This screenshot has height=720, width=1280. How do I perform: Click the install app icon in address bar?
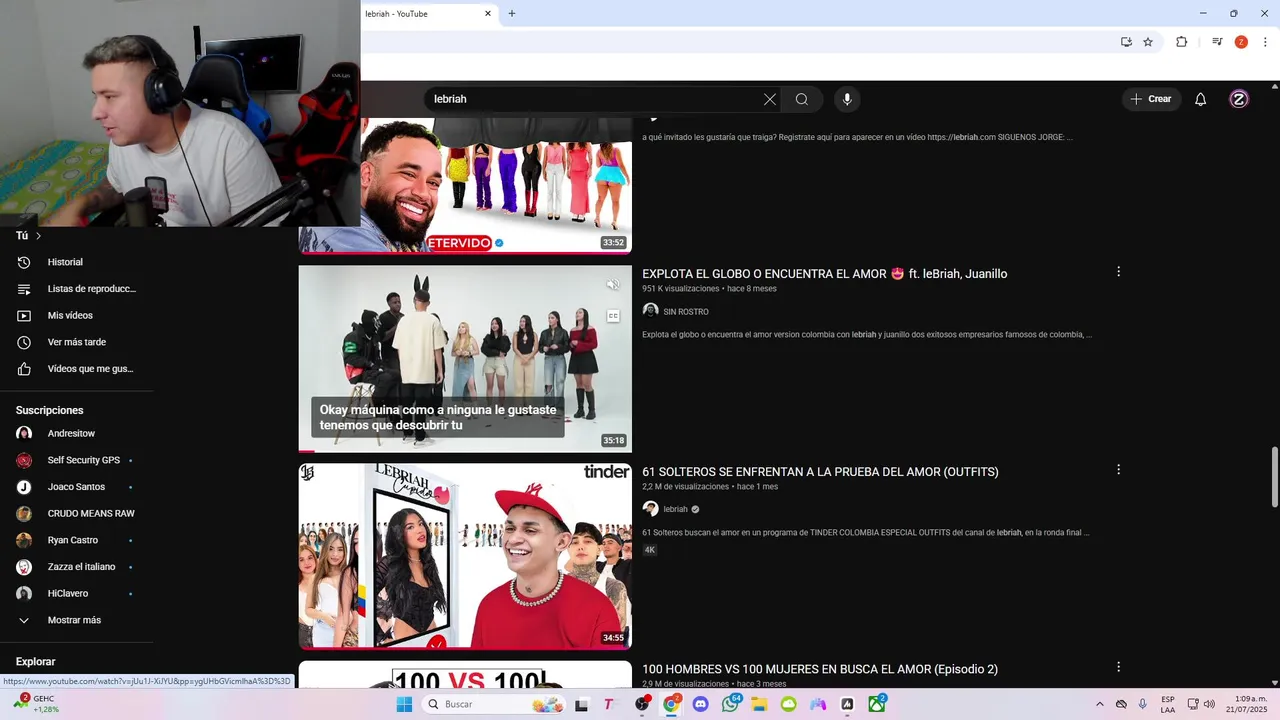pos(1126,42)
